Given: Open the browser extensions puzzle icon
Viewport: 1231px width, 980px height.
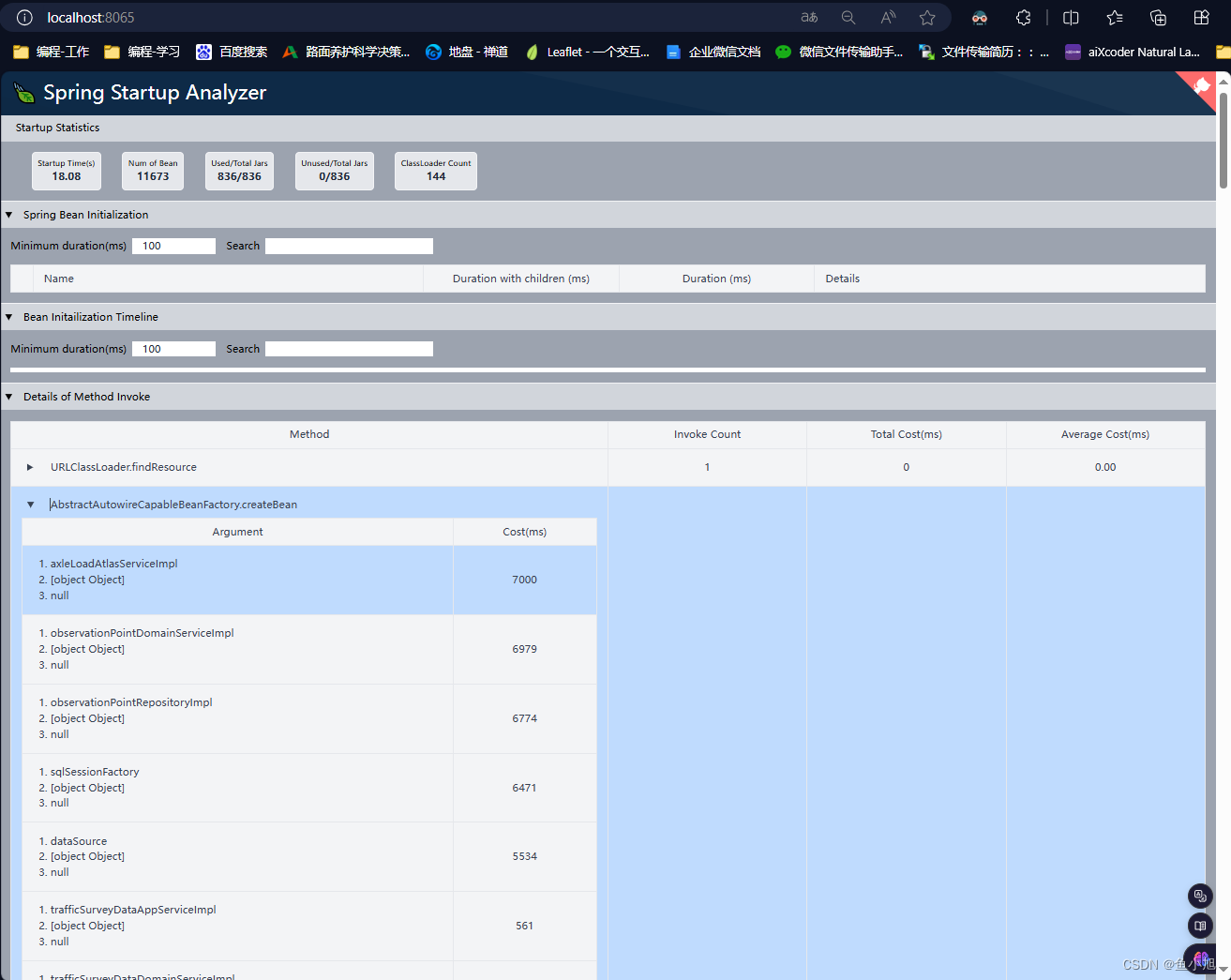Looking at the screenshot, I should [1024, 17].
